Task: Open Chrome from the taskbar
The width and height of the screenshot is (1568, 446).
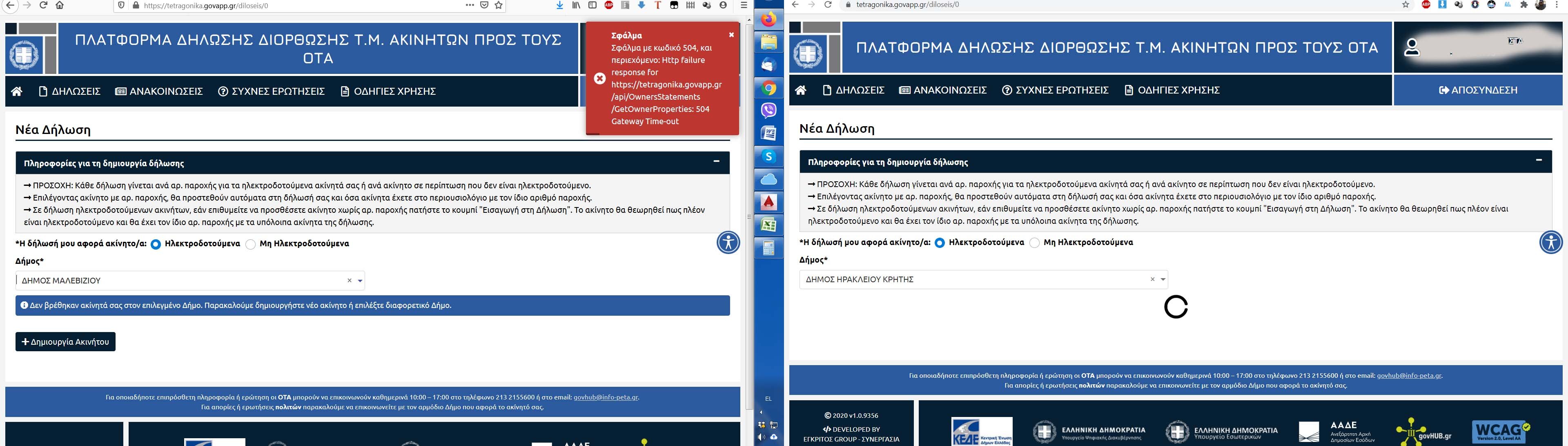Action: pos(769,88)
